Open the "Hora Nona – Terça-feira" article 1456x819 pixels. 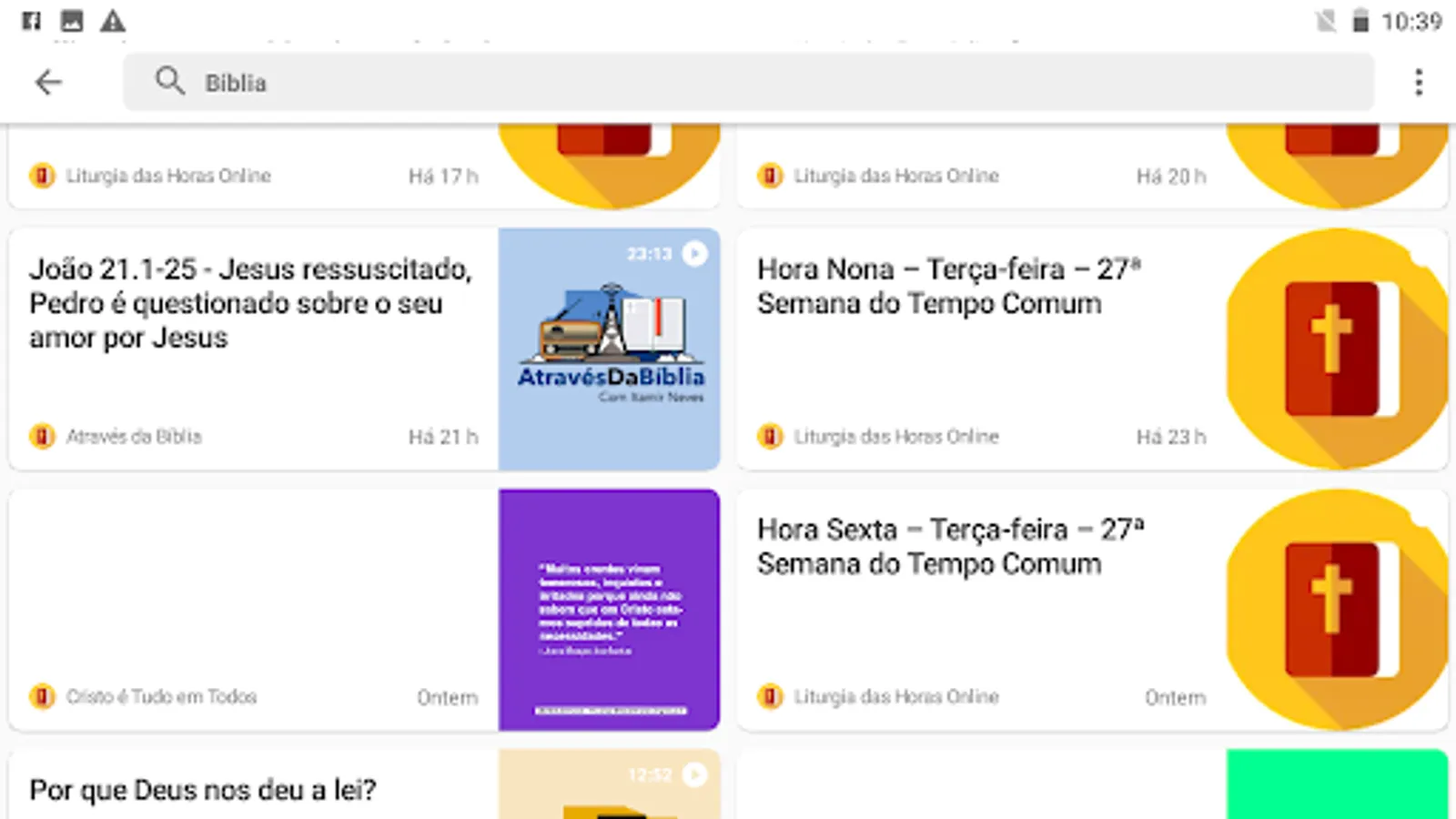click(949, 286)
